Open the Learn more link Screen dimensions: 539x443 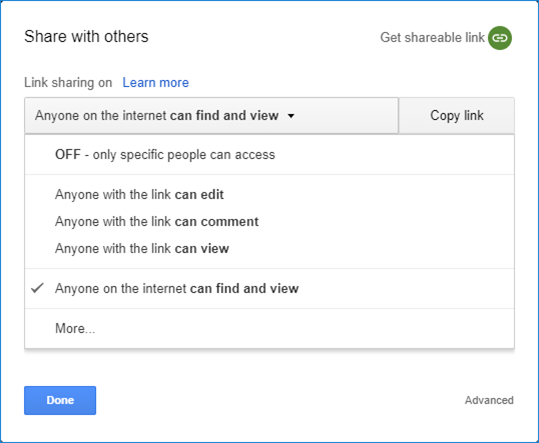tap(156, 83)
